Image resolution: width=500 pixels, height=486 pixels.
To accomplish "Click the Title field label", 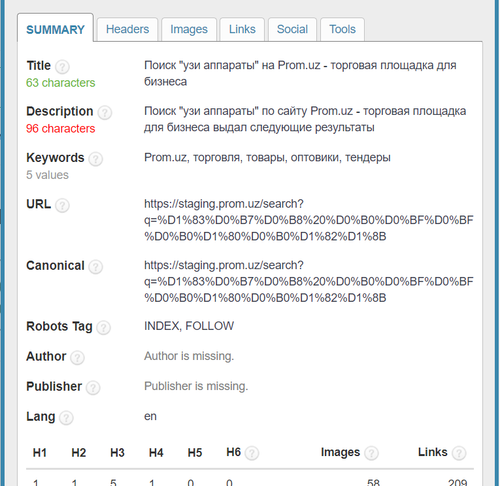I will (x=39, y=65).
